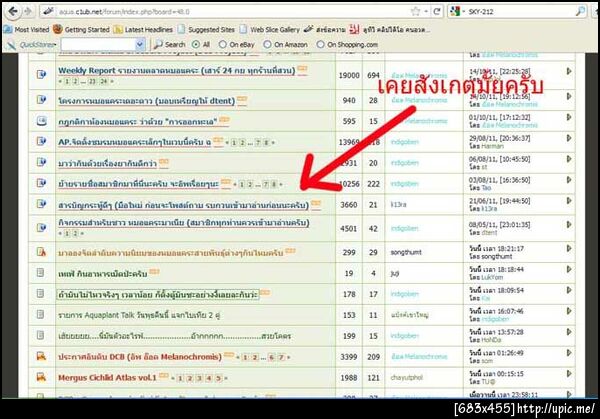Click the new-post badge after Mergus Cichlid Atlas
This screenshot has width=600, height=419.
(x=164, y=376)
